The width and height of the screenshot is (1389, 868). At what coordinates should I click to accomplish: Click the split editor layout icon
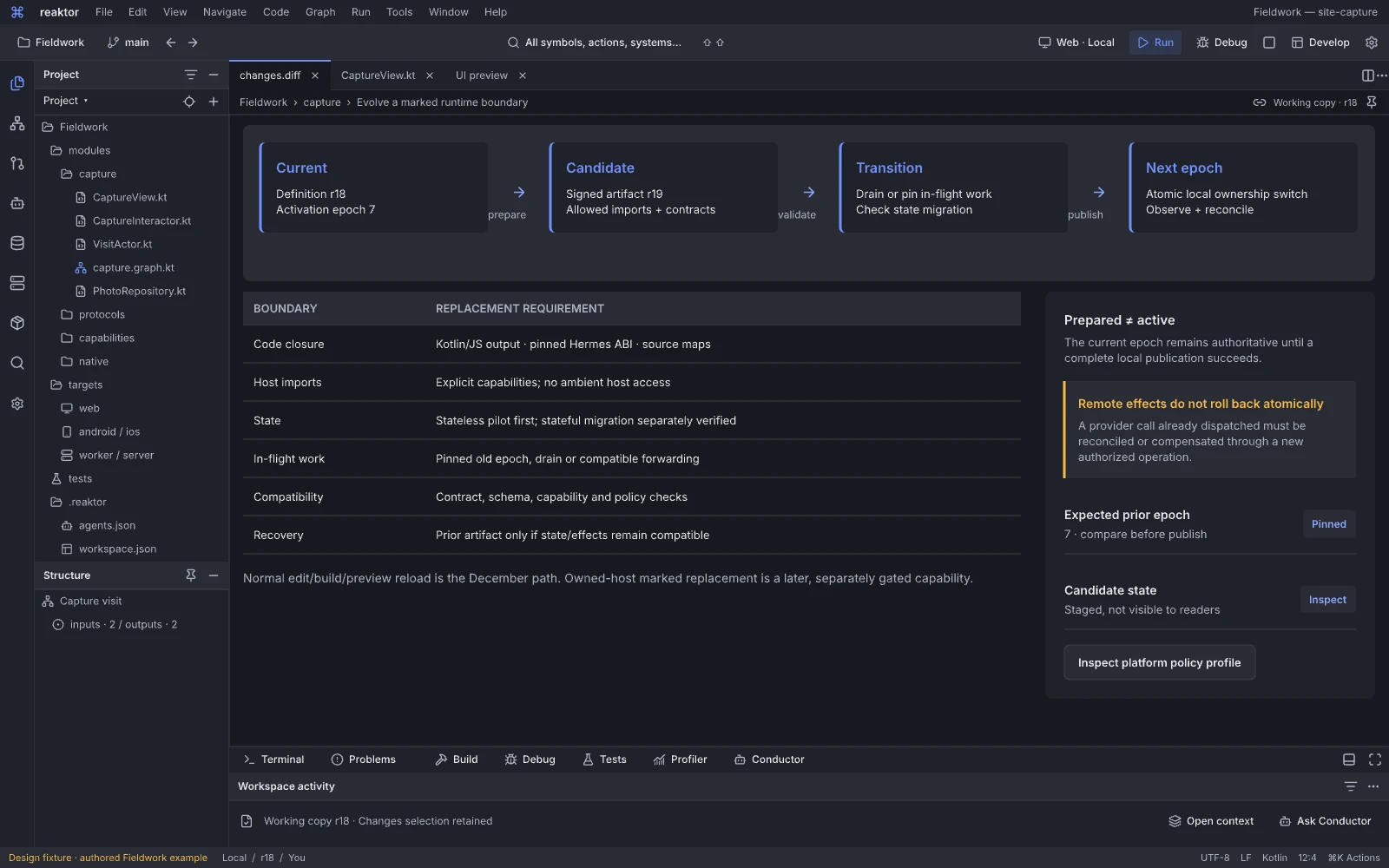point(1367,76)
